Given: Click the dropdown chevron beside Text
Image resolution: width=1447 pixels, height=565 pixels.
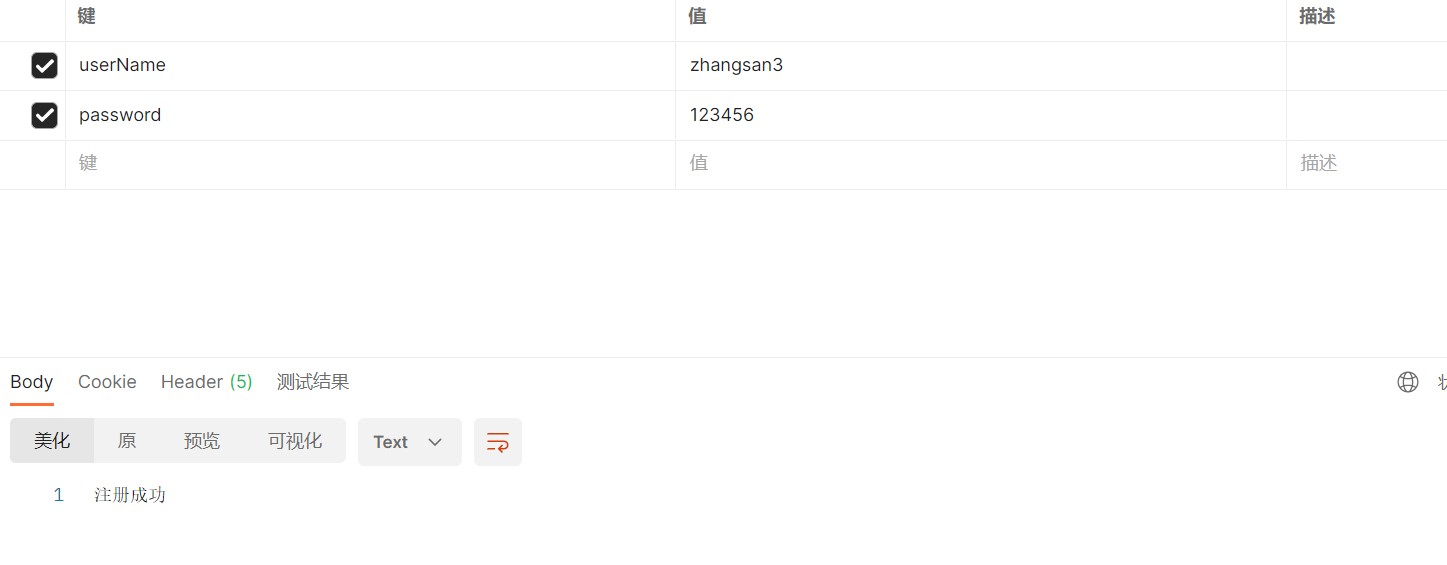Looking at the screenshot, I should pyautogui.click(x=435, y=442).
